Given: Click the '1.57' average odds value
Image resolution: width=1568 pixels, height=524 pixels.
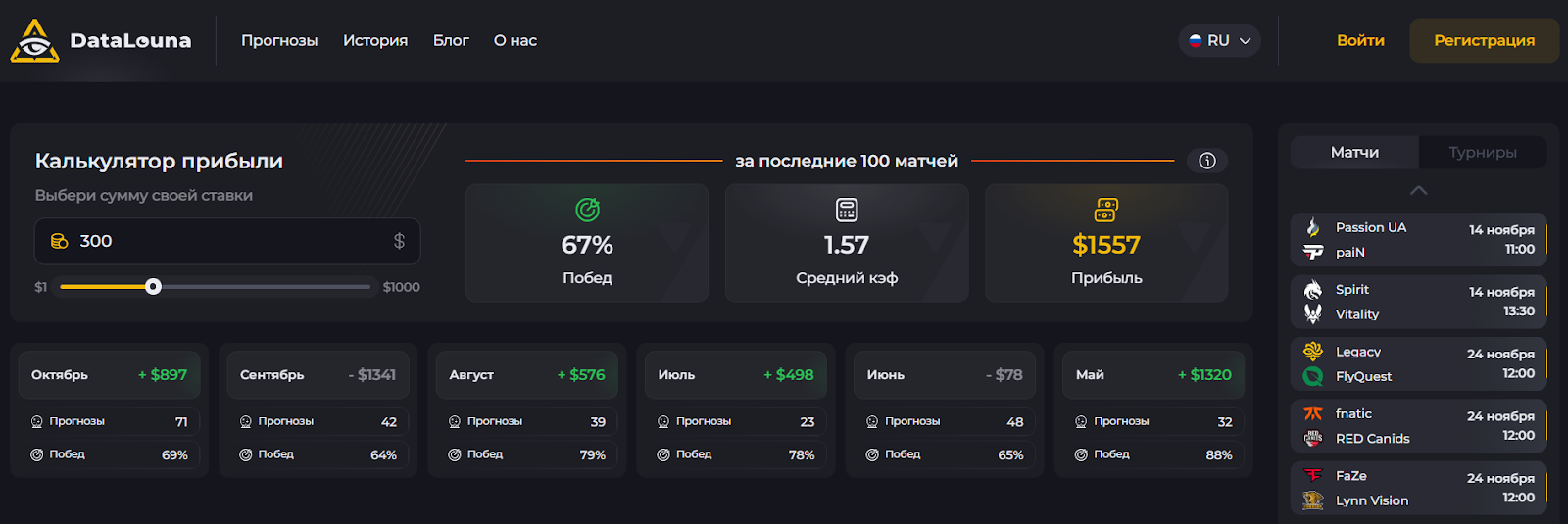Looking at the screenshot, I should [847, 245].
